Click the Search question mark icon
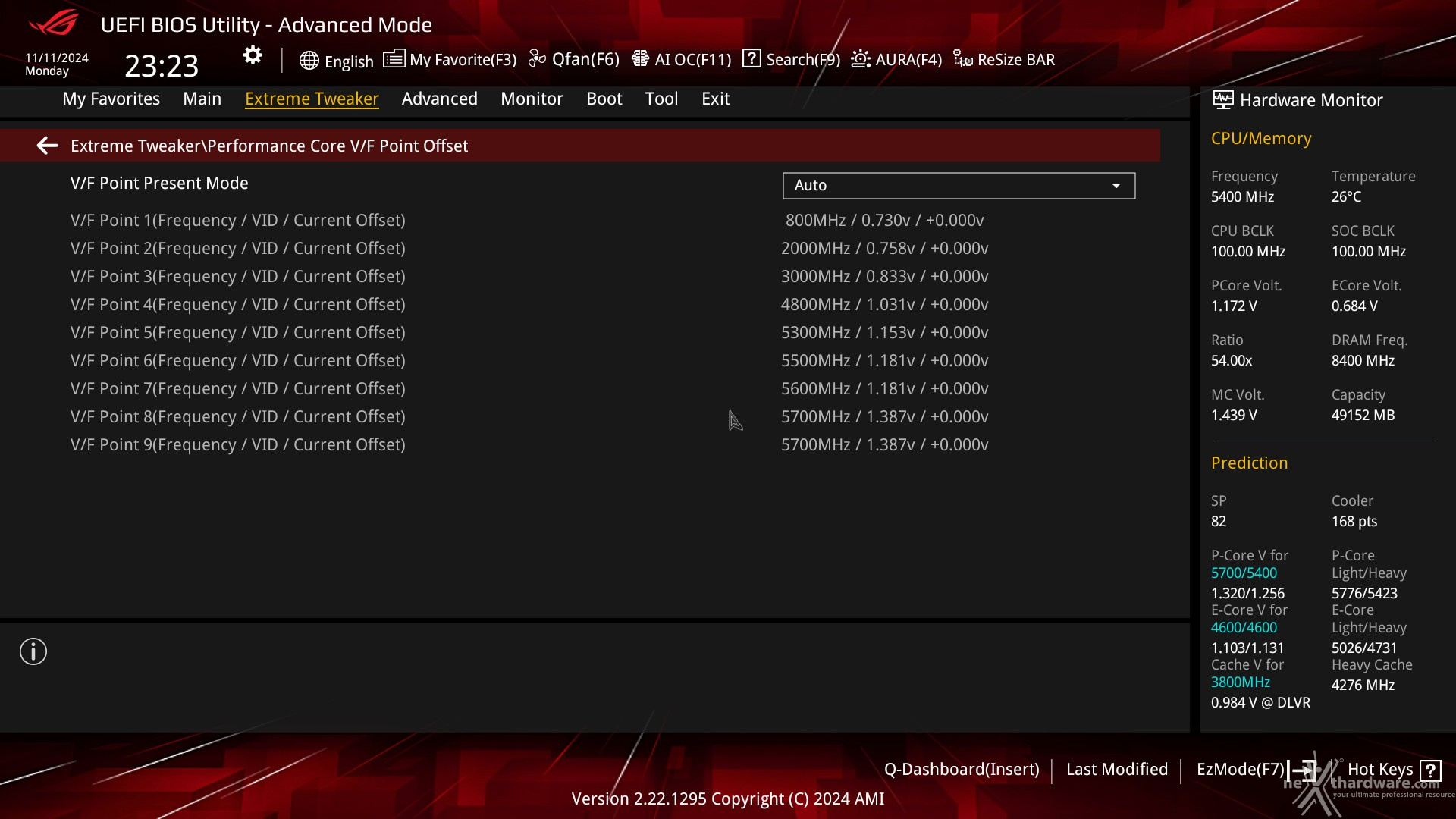Image resolution: width=1456 pixels, height=819 pixels. pos(752,58)
